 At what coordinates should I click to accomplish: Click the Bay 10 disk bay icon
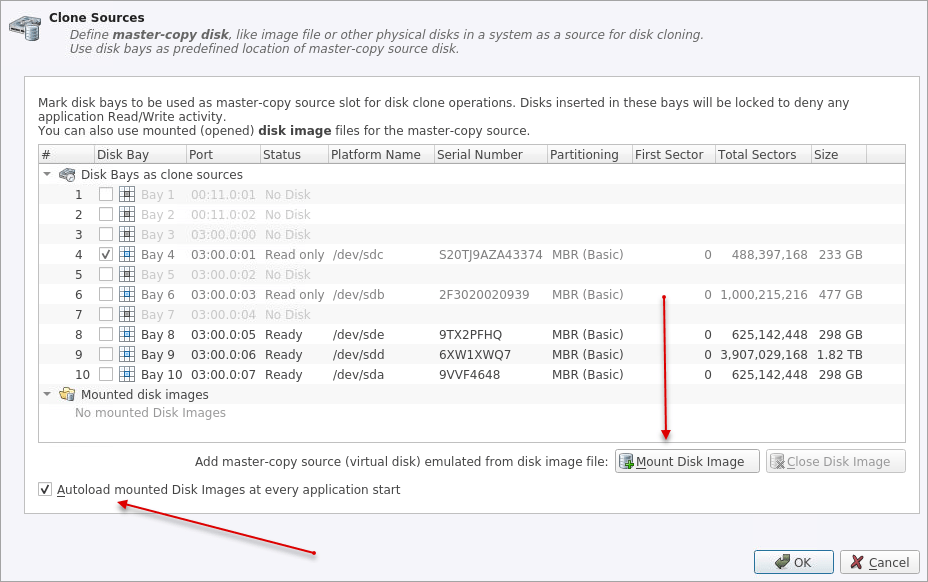[127, 374]
